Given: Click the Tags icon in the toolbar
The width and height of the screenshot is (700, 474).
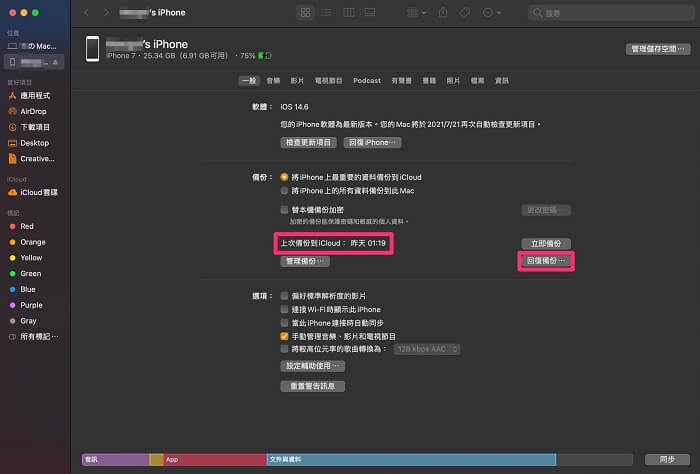Looking at the screenshot, I should pos(465,12).
